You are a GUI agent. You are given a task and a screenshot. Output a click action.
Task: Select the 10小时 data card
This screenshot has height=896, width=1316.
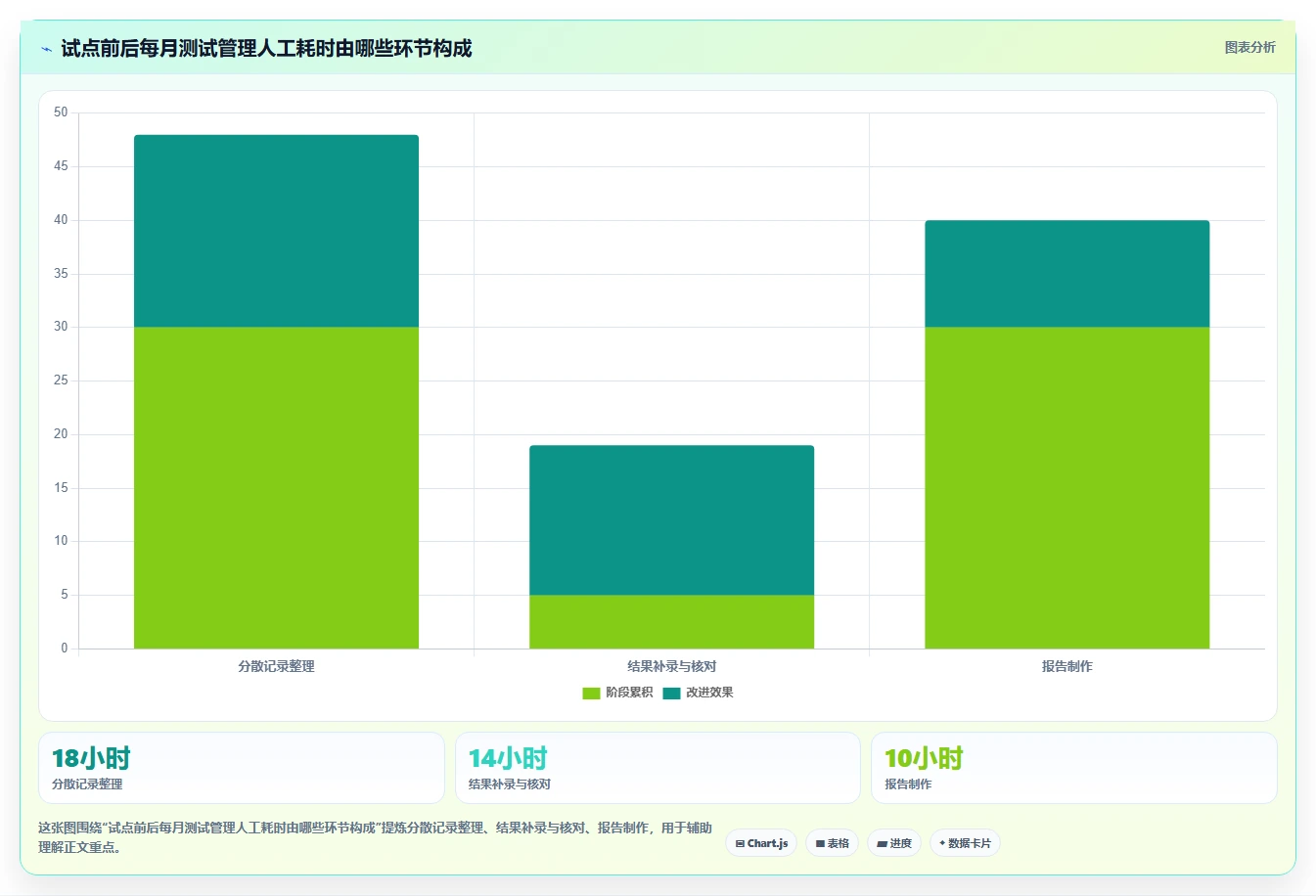[x=1074, y=768]
